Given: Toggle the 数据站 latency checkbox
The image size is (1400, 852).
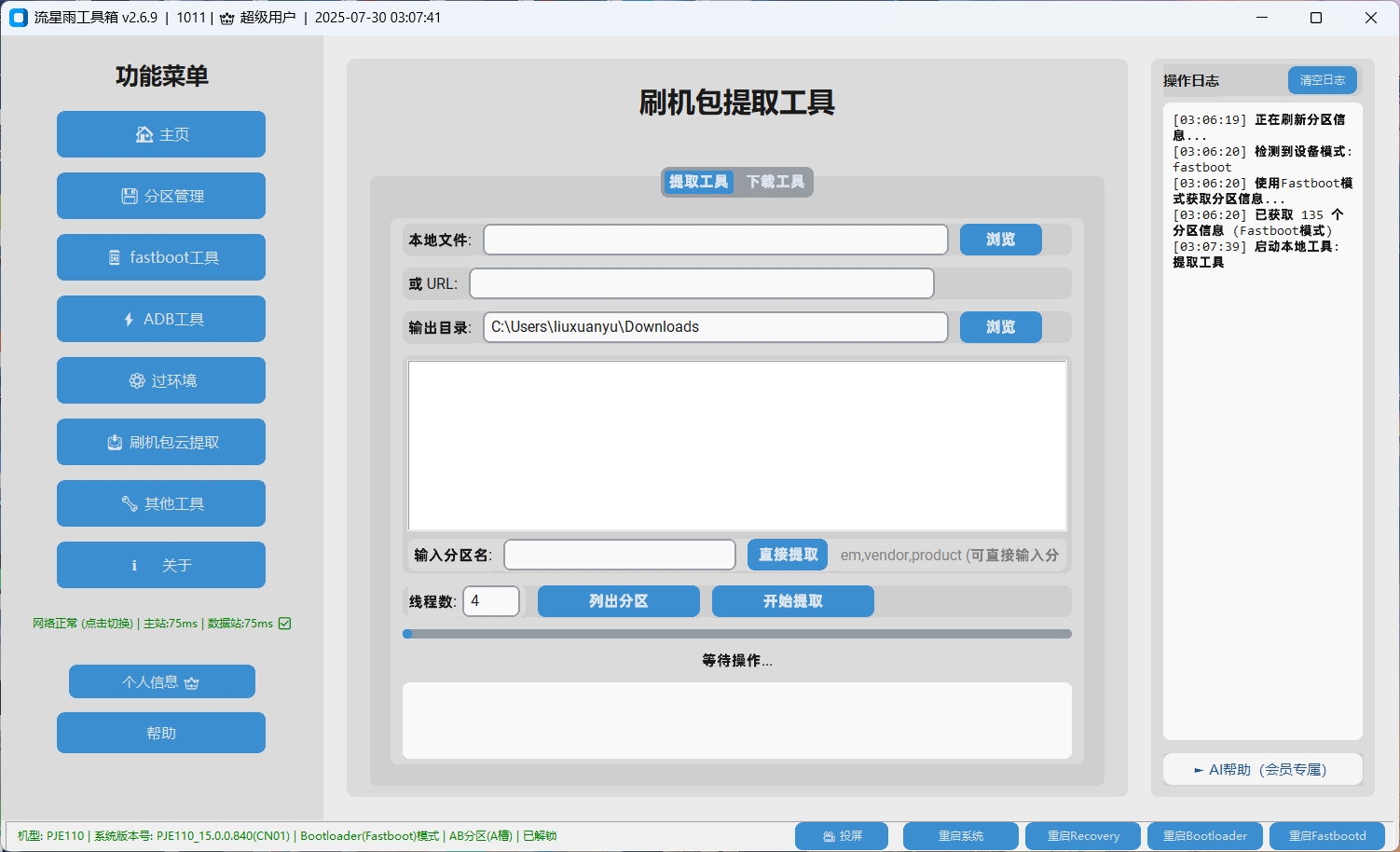Looking at the screenshot, I should point(284,623).
